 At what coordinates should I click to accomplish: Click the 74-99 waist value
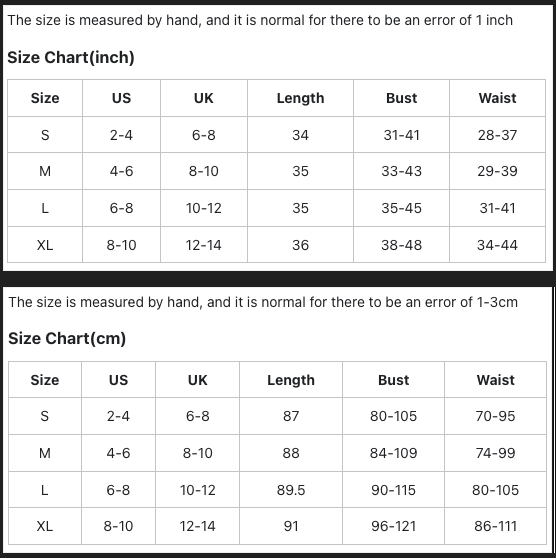point(495,453)
